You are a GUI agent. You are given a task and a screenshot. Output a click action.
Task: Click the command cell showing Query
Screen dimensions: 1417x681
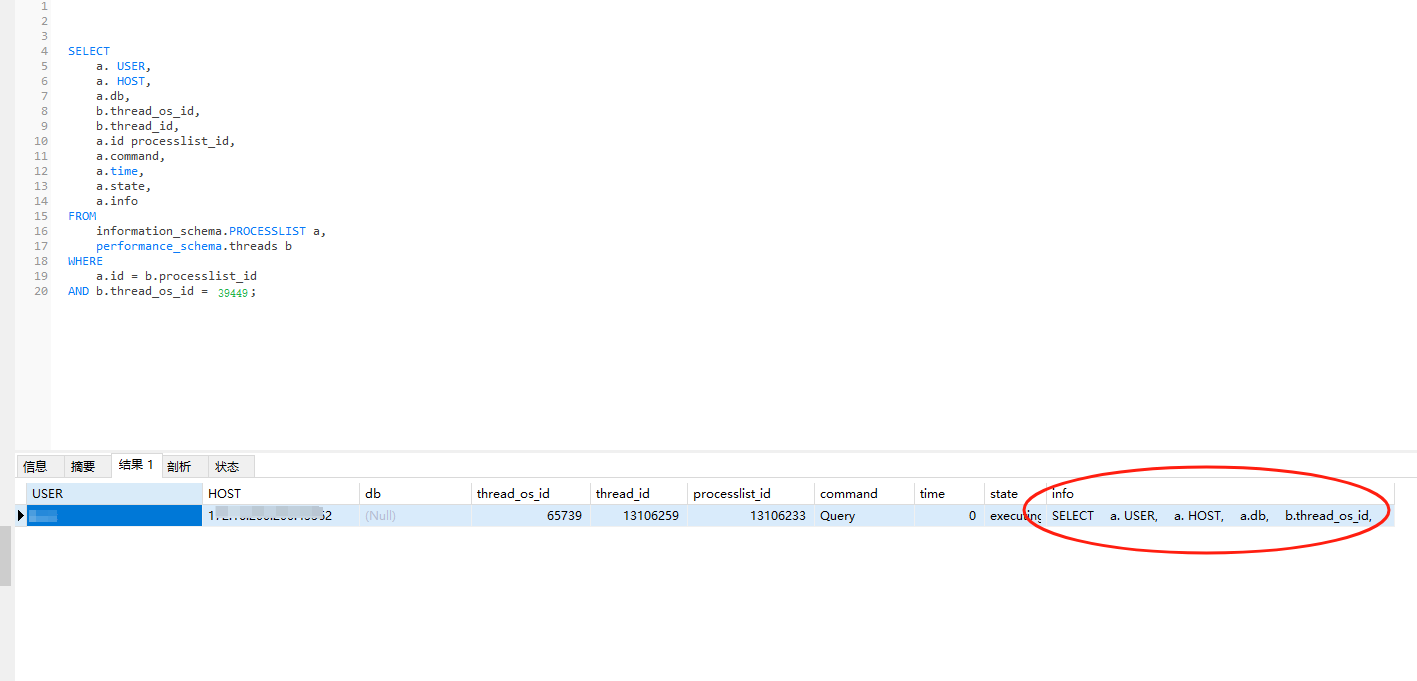(x=863, y=516)
